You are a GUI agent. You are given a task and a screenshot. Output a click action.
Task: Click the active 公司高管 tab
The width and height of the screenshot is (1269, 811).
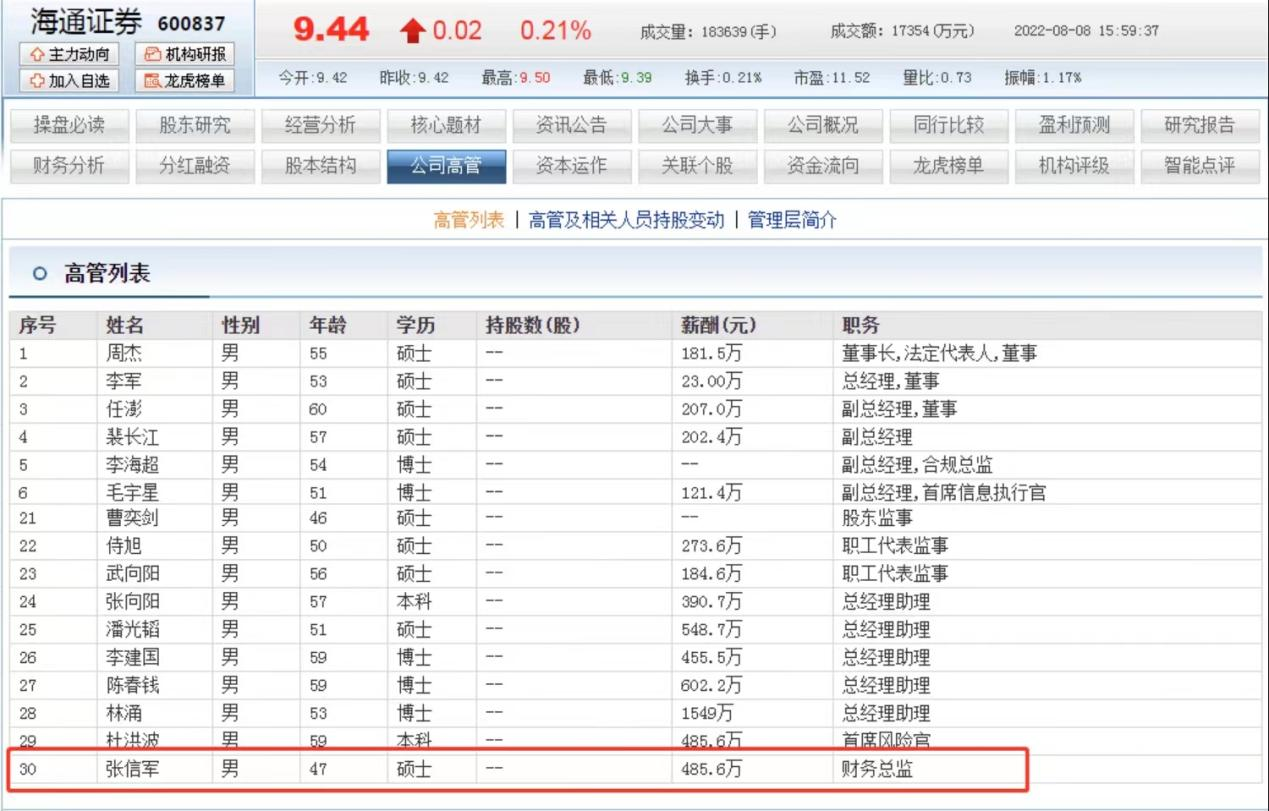[446, 166]
